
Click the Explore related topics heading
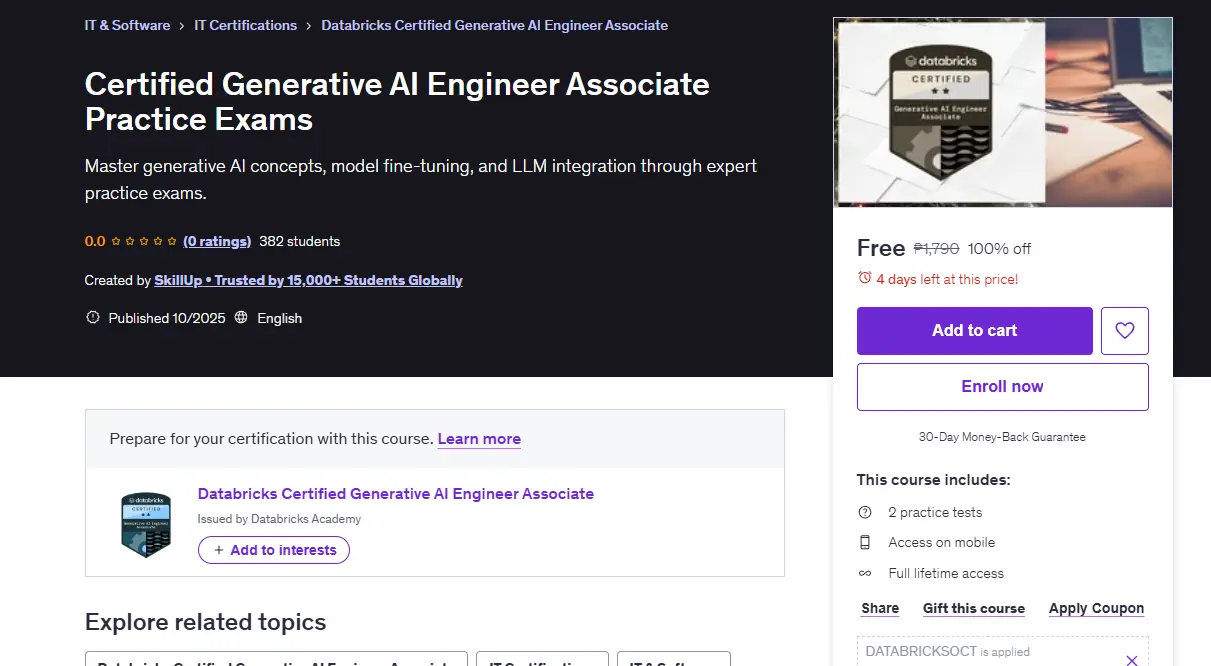point(206,622)
